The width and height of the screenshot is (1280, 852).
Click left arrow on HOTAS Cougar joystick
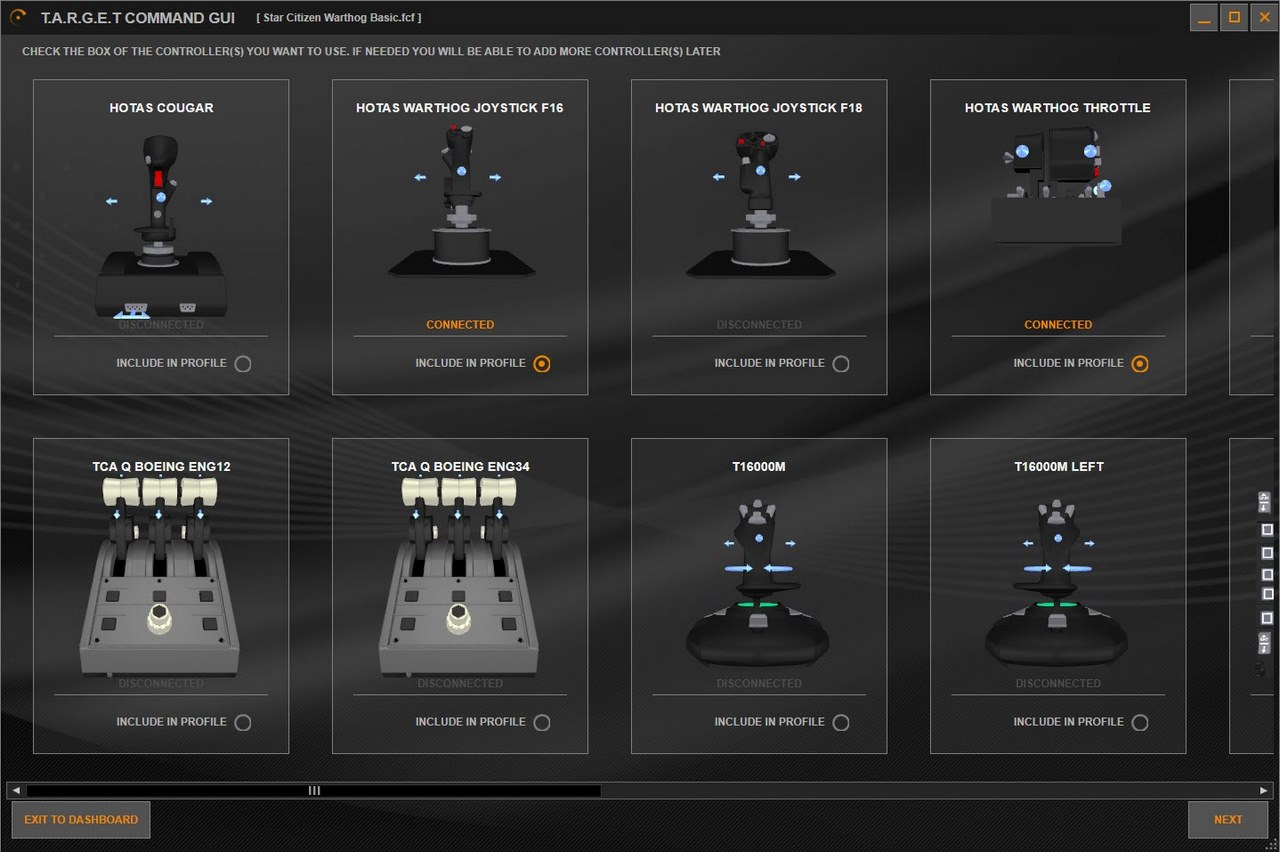[111, 201]
